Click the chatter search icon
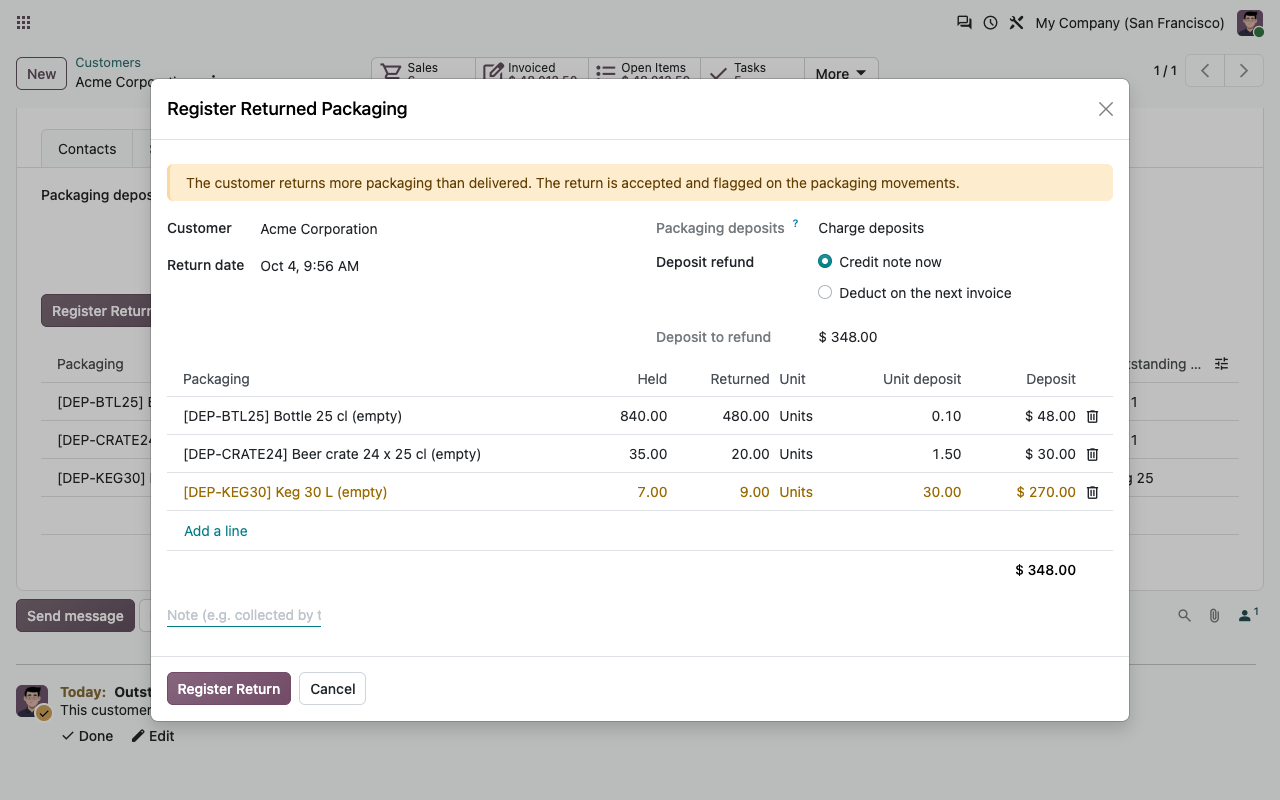The height and width of the screenshot is (800, 1280). click(x=1184, y=616)
